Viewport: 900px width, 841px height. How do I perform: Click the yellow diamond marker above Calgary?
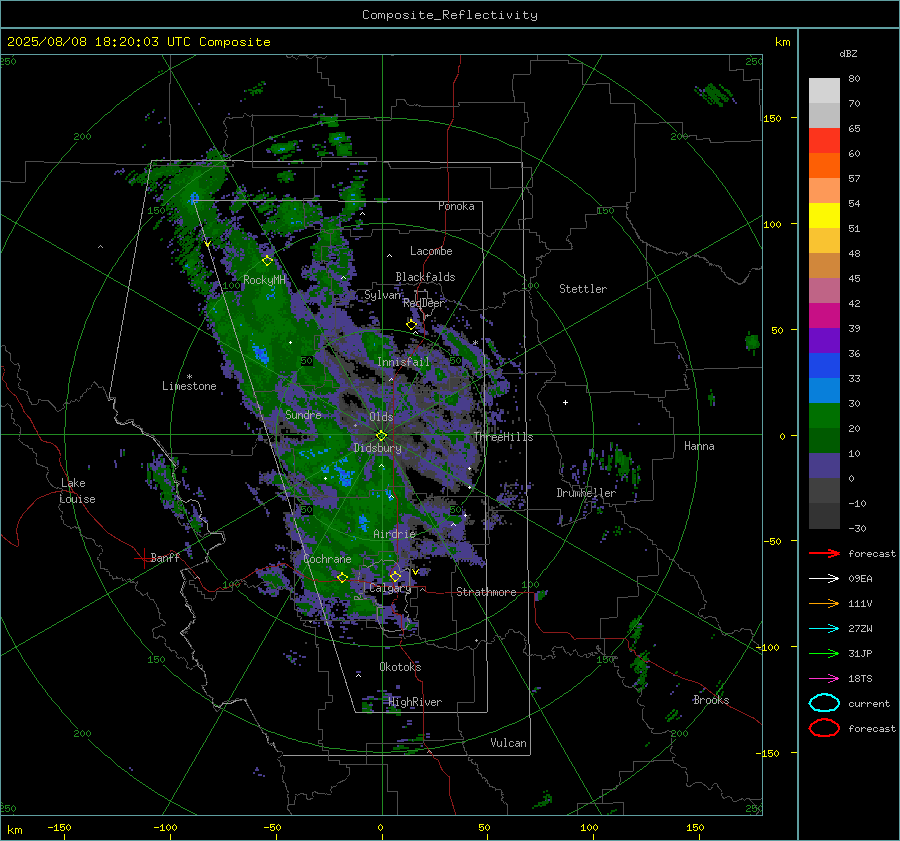tap(395, 576)
